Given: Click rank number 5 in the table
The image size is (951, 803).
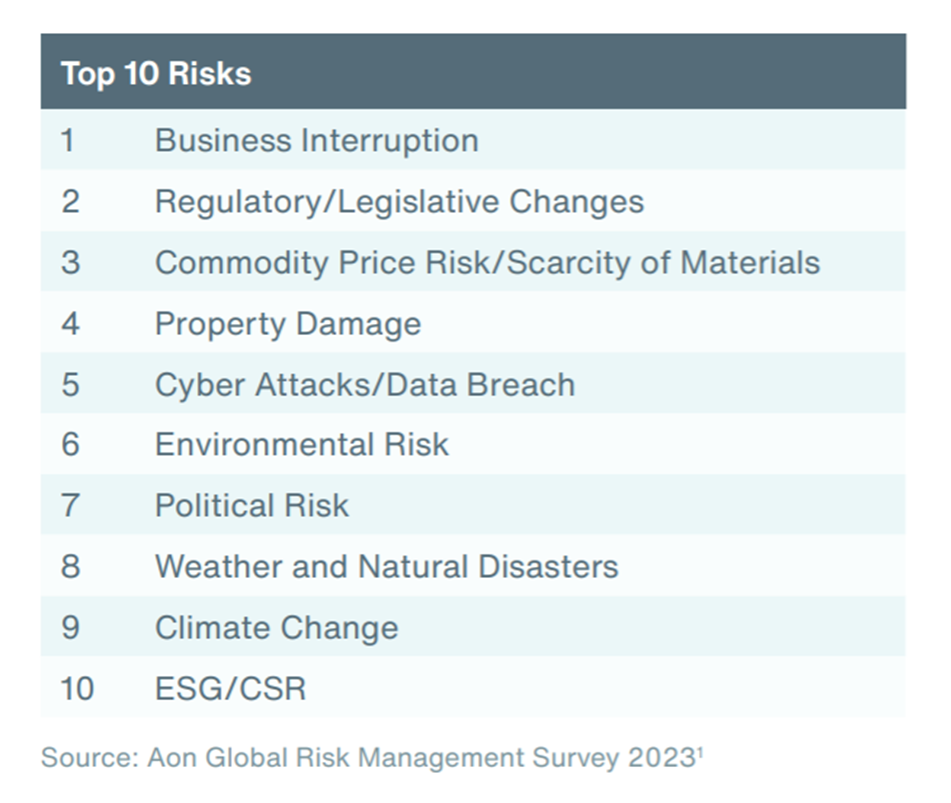Looking at the screenshot, I should (70, 385).
